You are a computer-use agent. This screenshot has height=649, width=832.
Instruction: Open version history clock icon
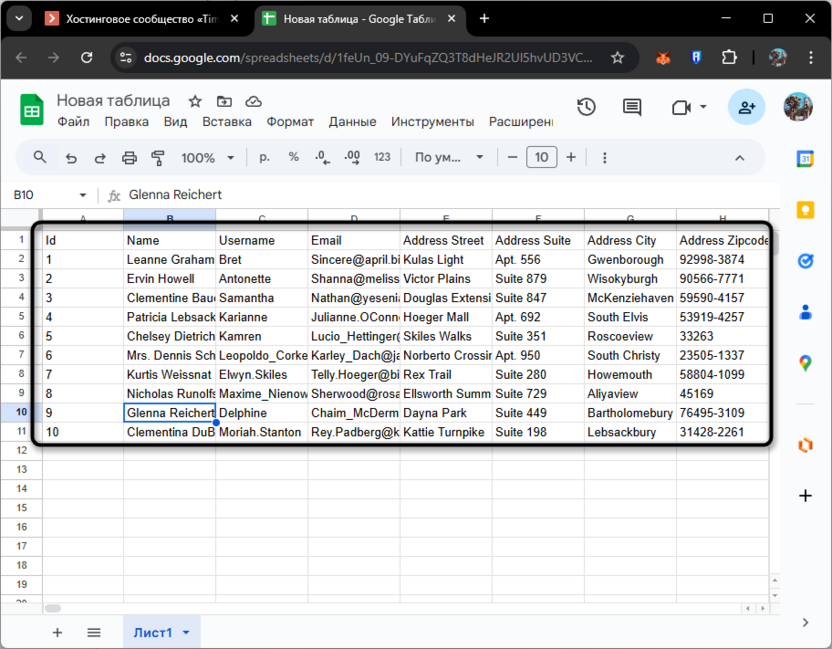tap(587, 107)
